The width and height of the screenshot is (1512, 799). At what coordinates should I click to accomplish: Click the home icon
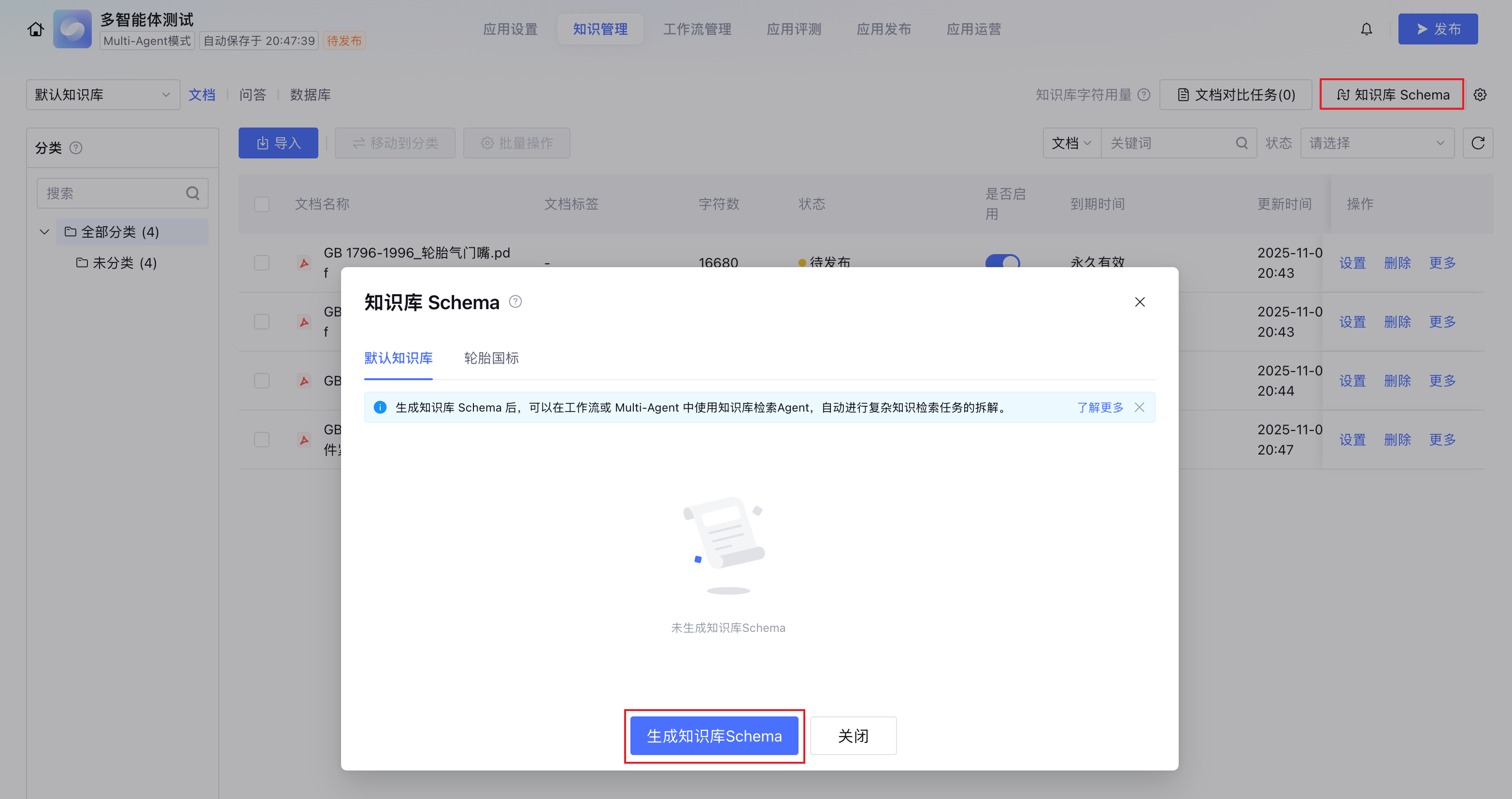35,29
